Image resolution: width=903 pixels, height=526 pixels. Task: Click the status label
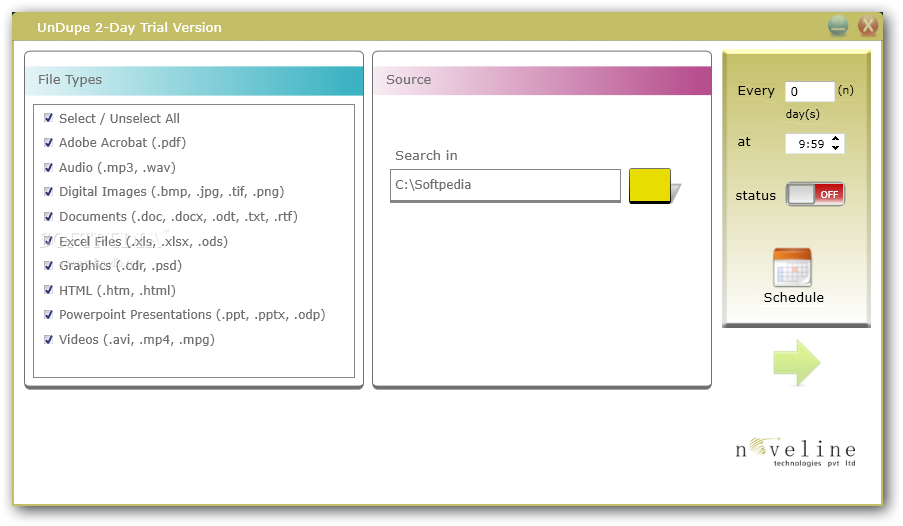[755, 195]
